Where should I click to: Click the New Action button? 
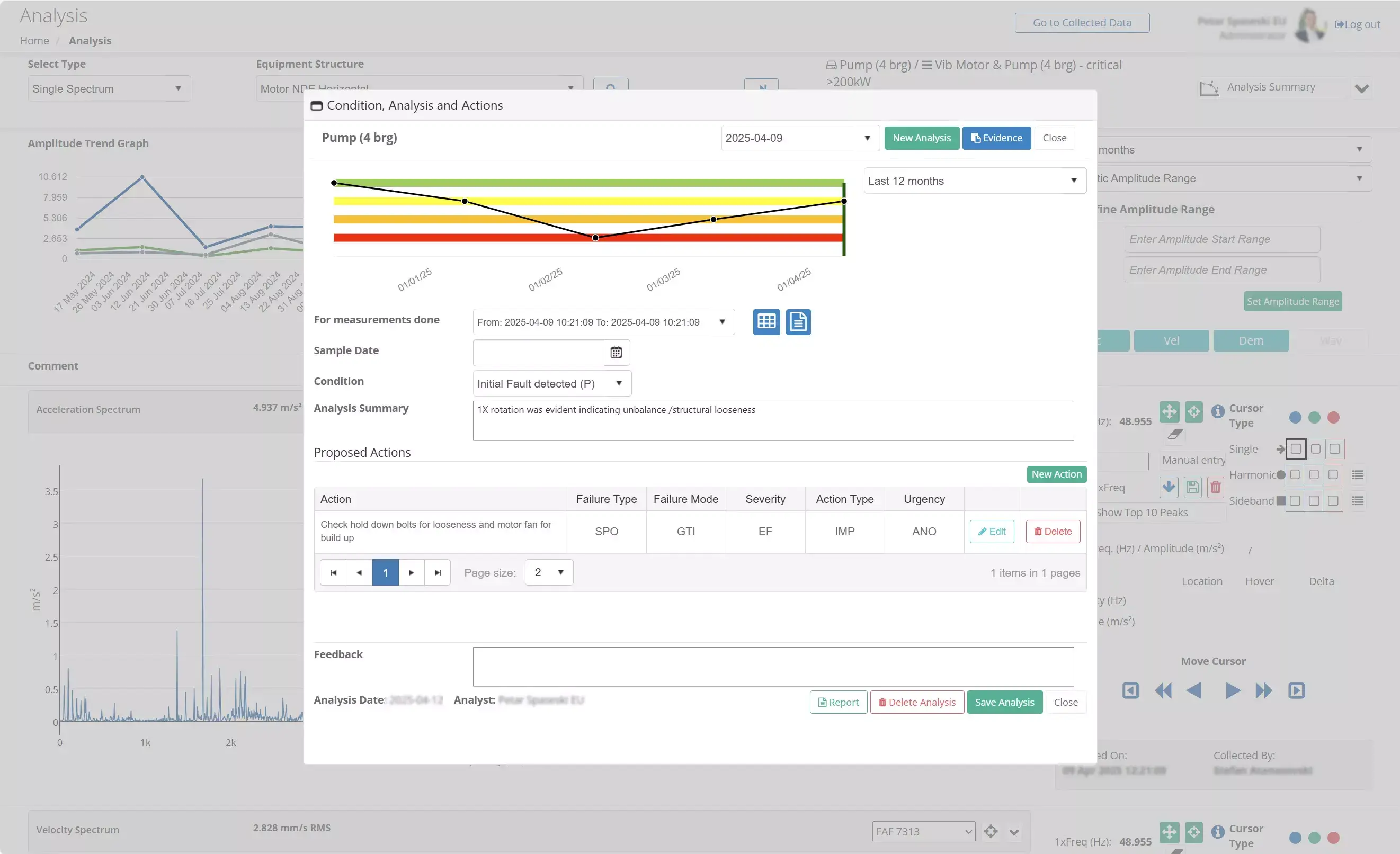click(x=1056, y=474)
